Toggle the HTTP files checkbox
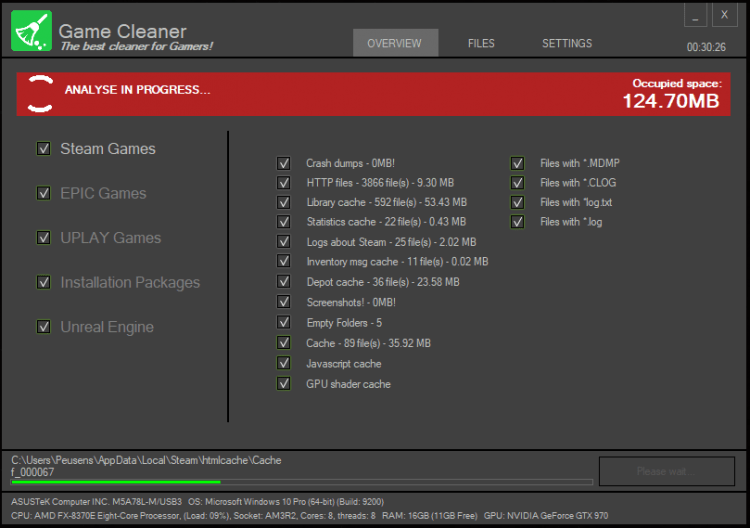 coord(283,183)
